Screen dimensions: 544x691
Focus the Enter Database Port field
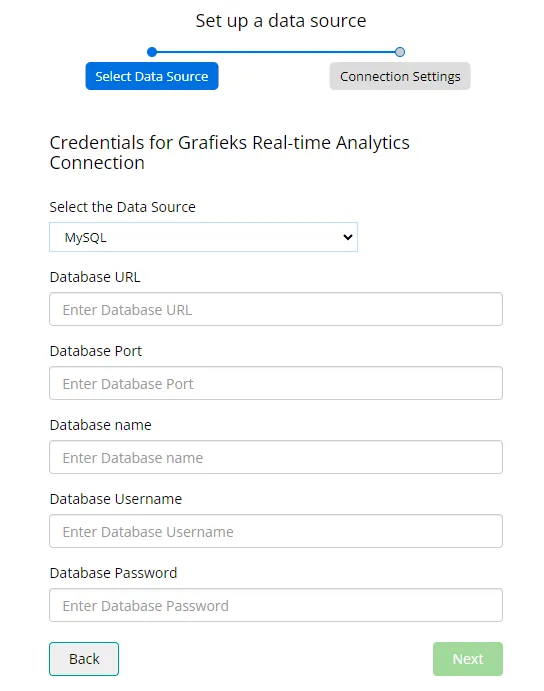[x=276, y=383]
